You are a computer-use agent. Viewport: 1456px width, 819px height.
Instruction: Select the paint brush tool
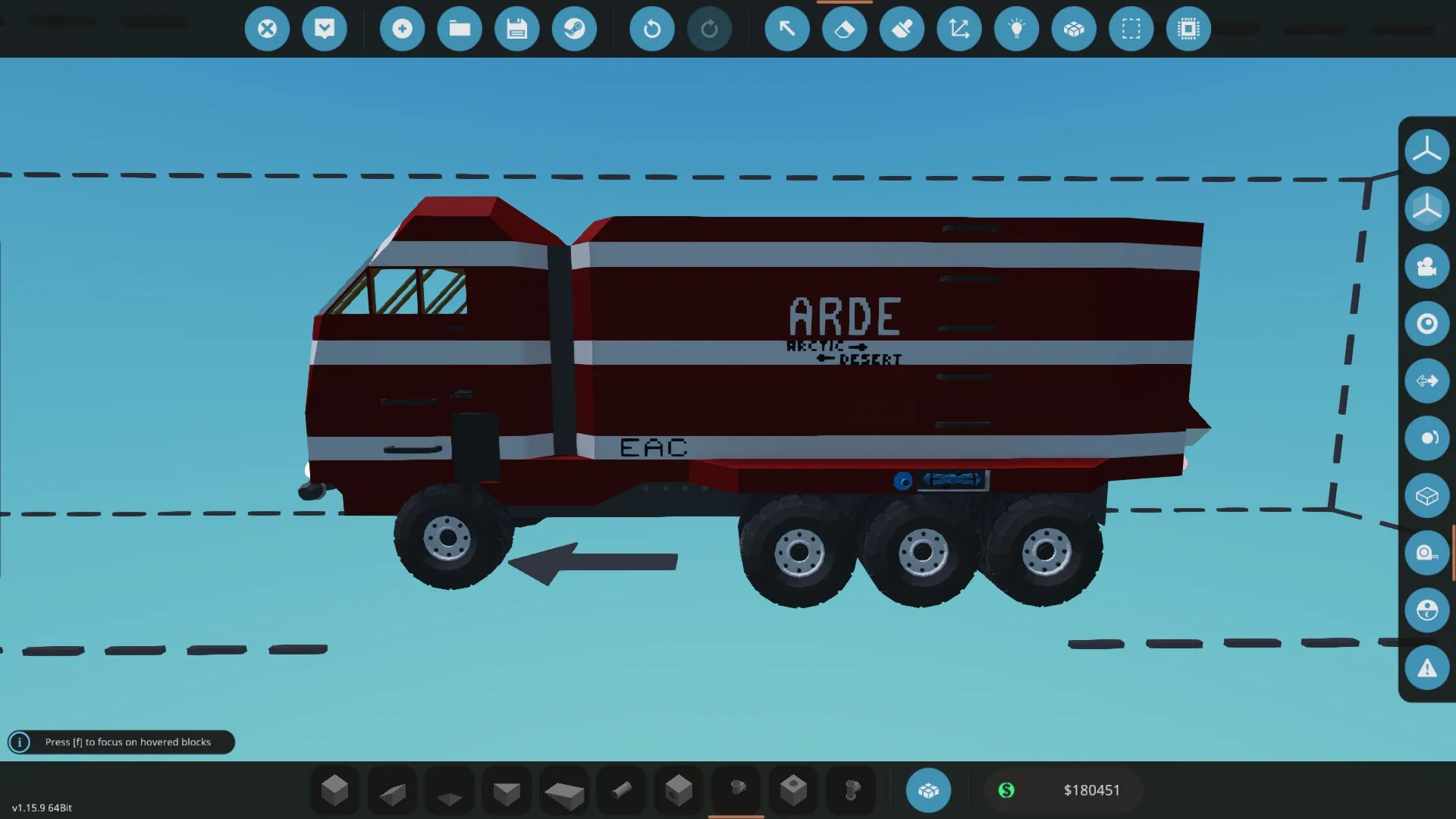(x=902, y=29)
